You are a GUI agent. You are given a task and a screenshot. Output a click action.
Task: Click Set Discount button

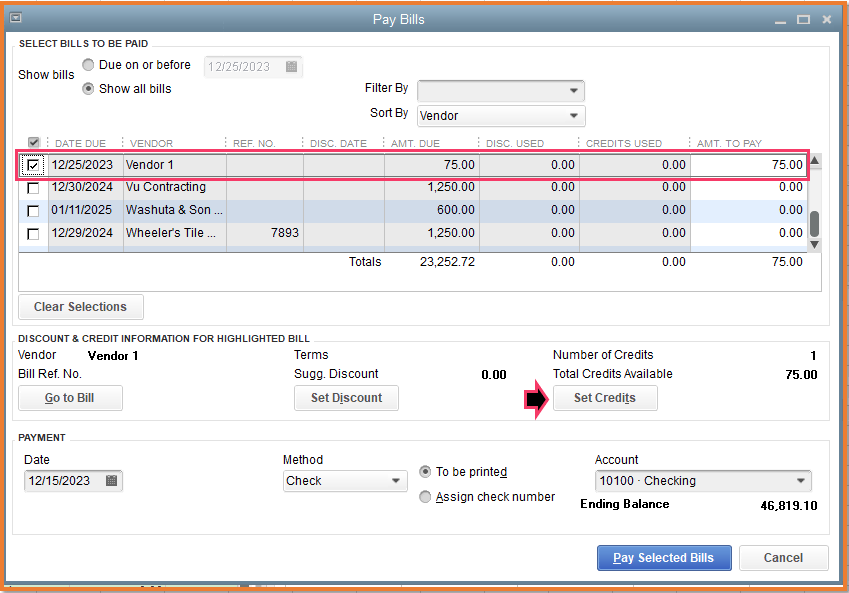pyautogui.click(x=347, y=398)
